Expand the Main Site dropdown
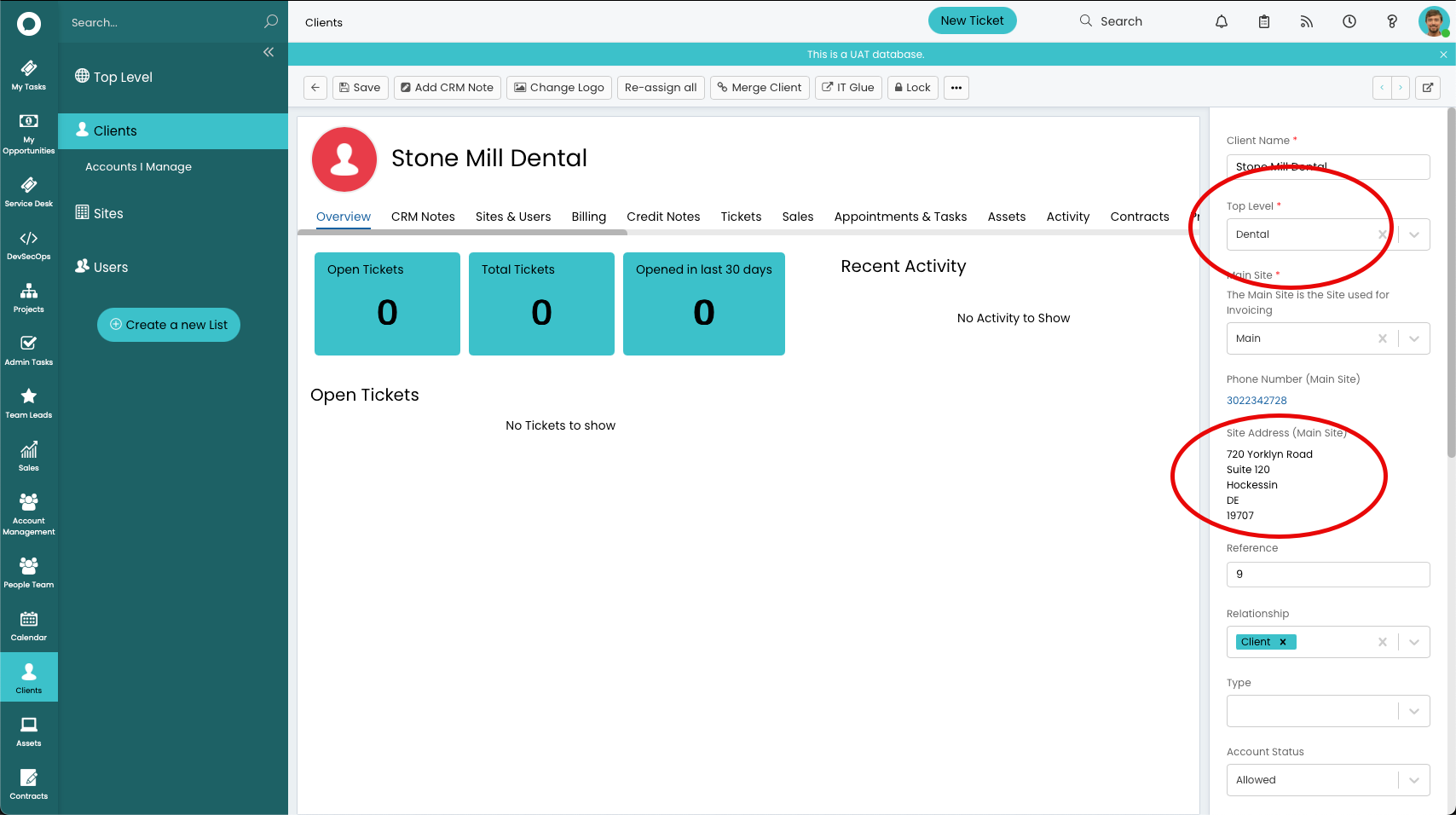The height and width of the screenshot is (815, 1456). tap(1414, 338)
